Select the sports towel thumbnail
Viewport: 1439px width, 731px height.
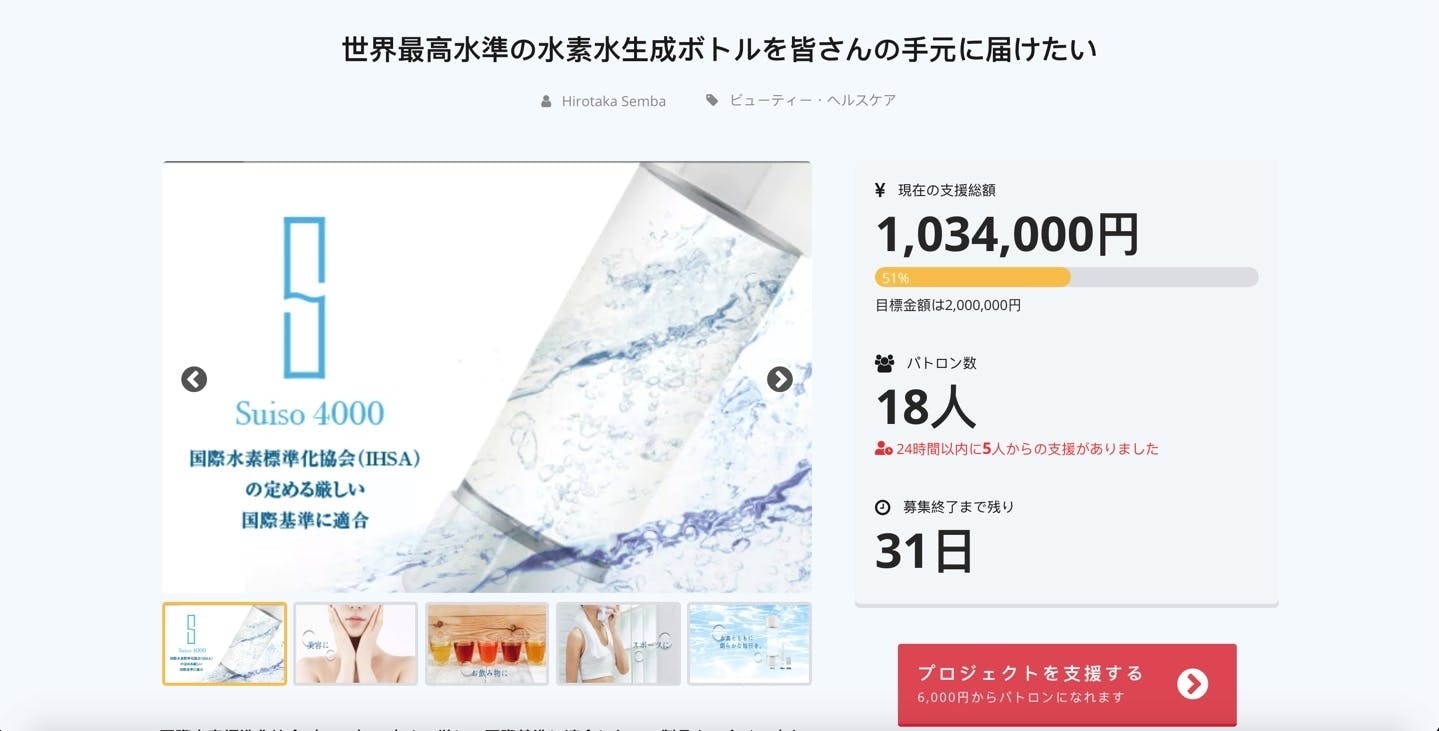click(618, 644)
